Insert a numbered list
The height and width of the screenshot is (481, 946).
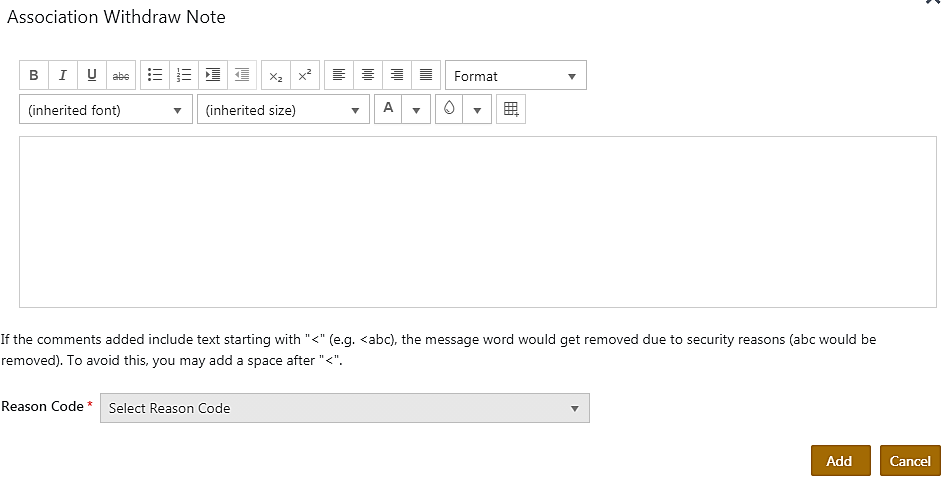183,76
